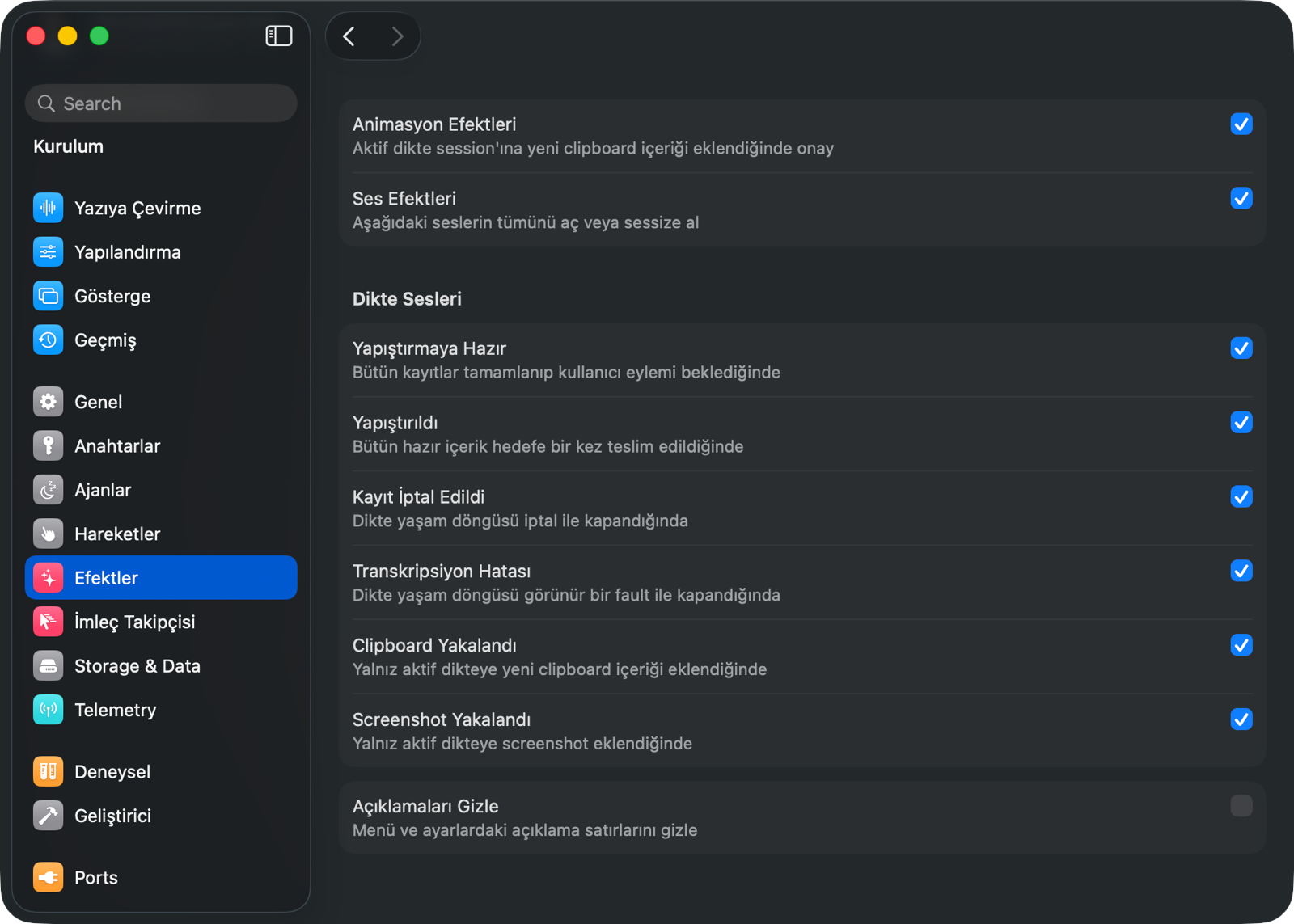Uncheck Ses Efektleri

point(1241,198)
